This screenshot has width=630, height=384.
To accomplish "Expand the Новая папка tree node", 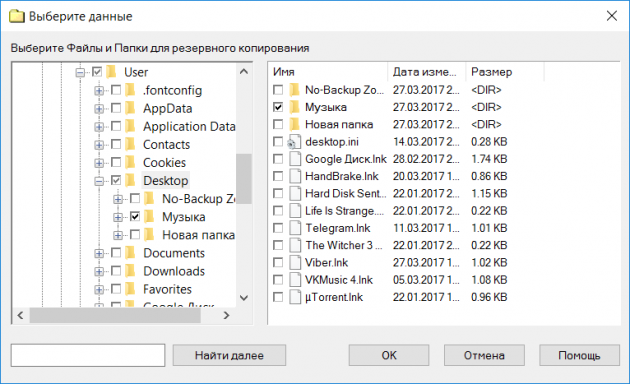I will pos(118,235).
